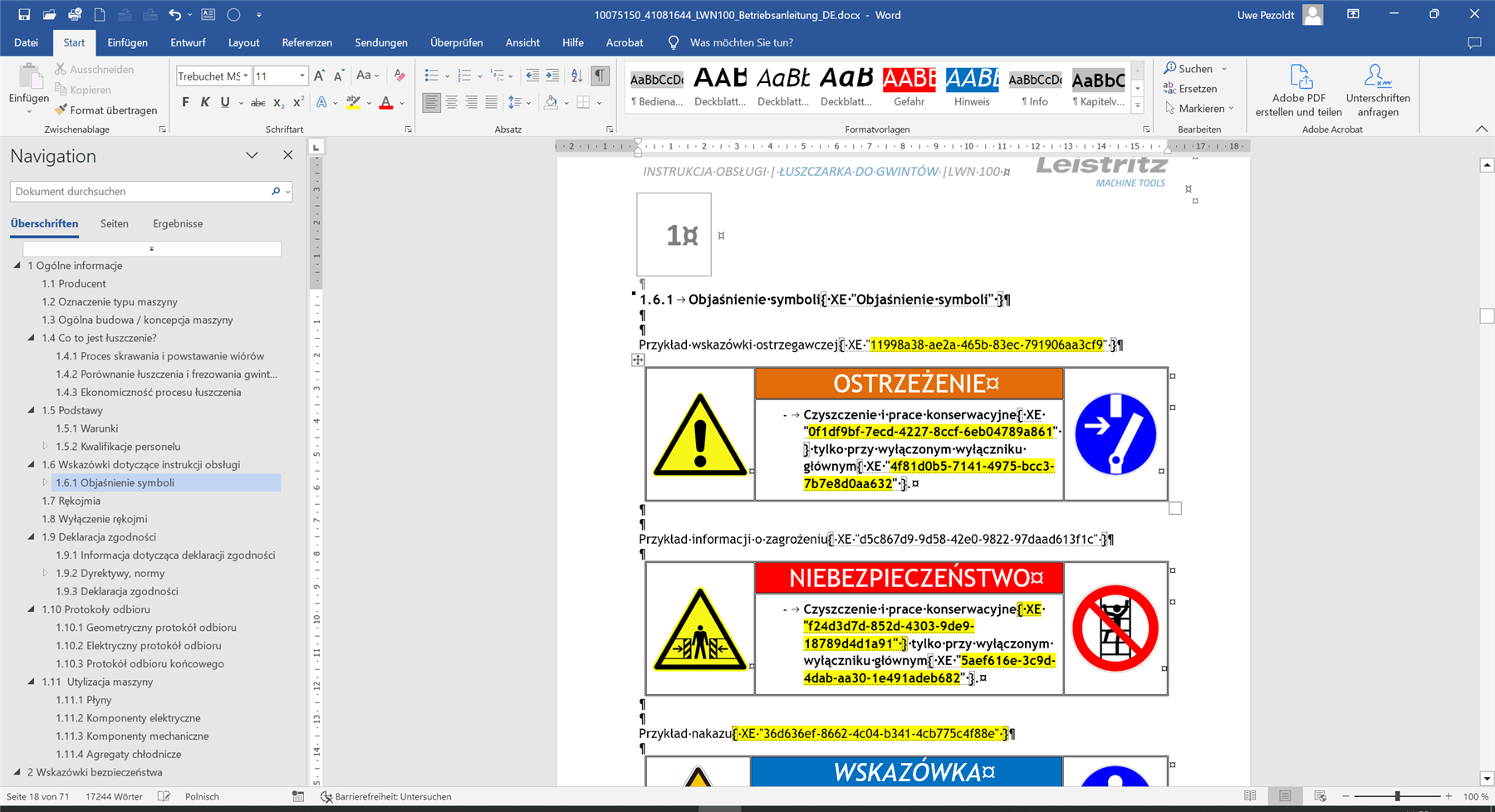The height and width of the screenshot is (812, 1495).
Task: Open the font name dropdown Trebuchet MS
Action: pyautogui.click(x=246, y=76)
